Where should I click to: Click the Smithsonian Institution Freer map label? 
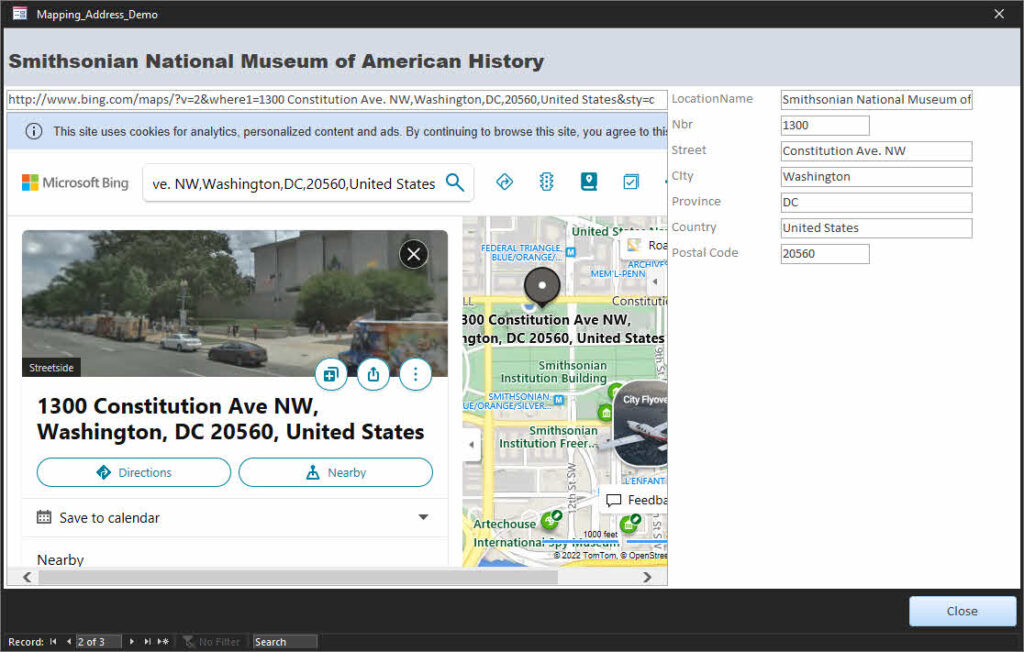pos(547,437)
